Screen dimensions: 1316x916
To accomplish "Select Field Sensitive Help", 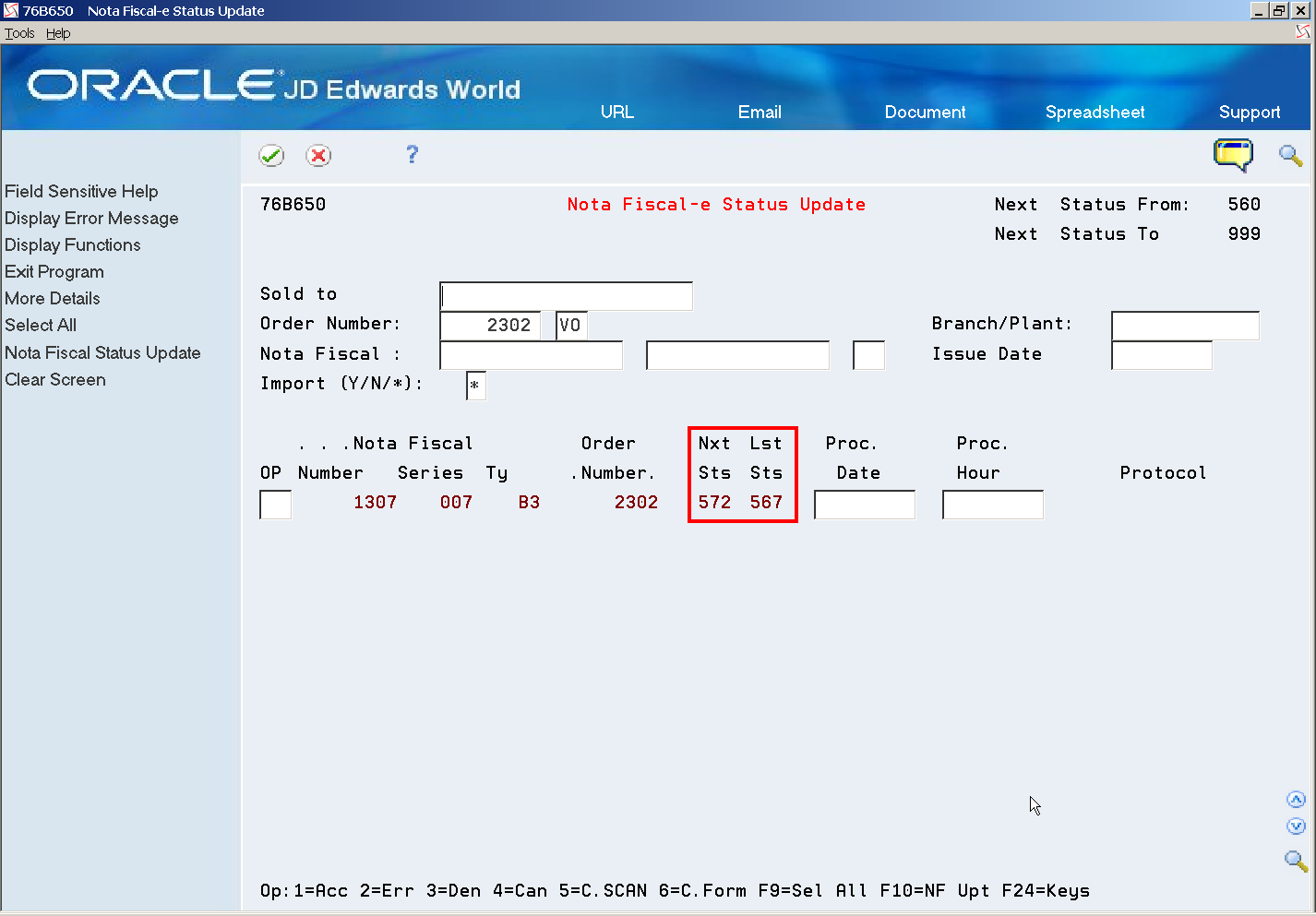I will [81, 191].
